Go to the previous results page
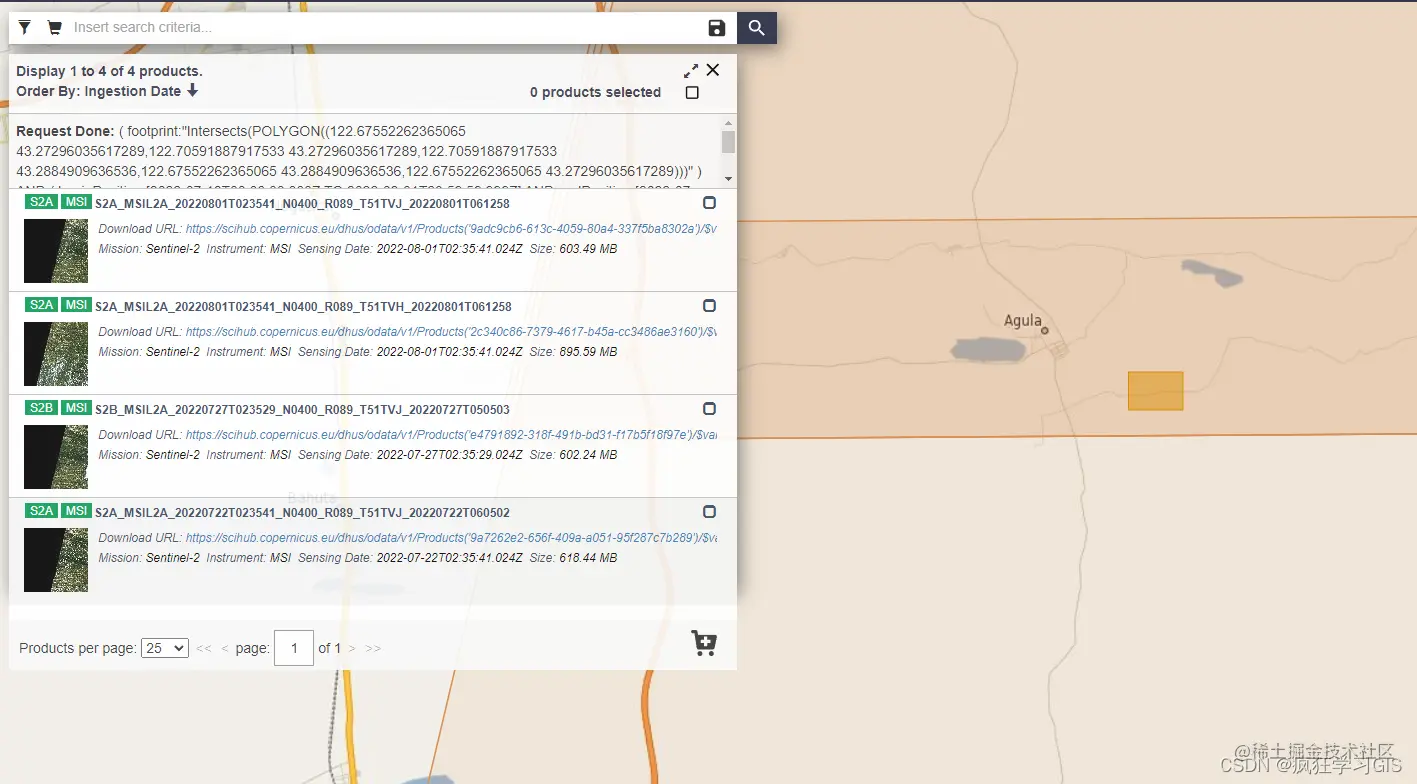This screenshot has height=784, width=1417. pos(225,648)
